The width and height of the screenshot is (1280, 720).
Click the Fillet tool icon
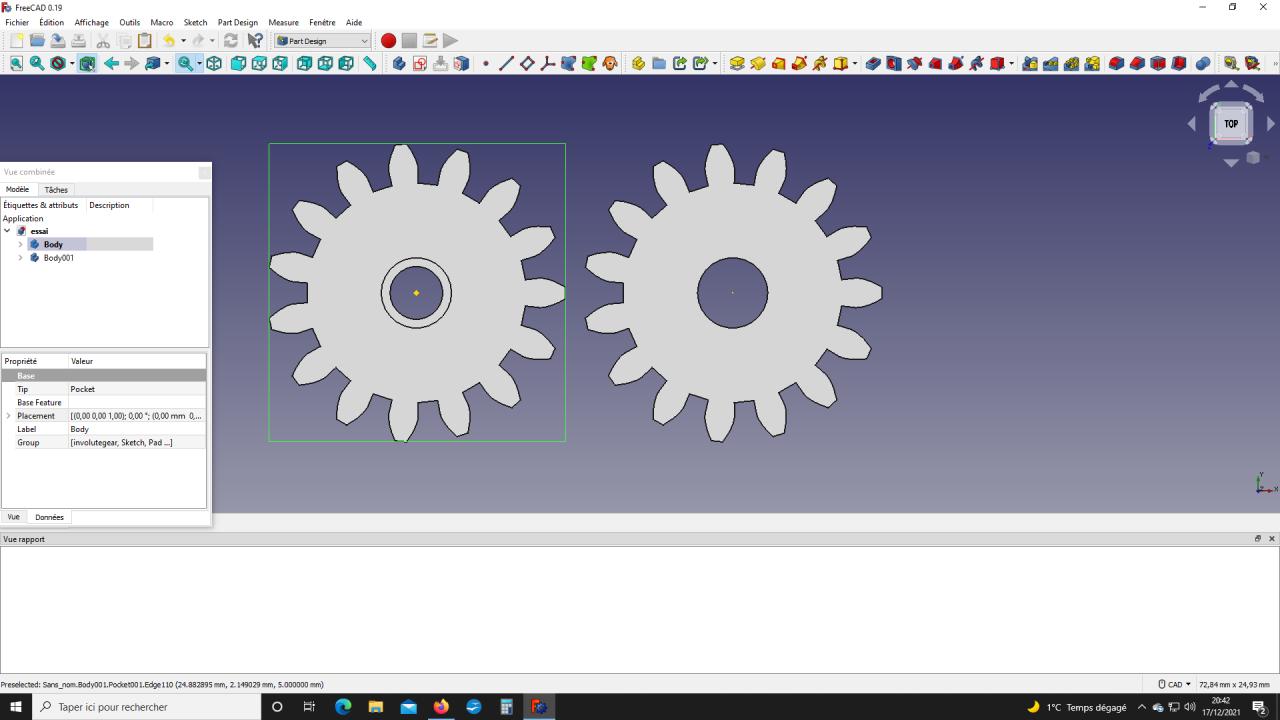1116,64
